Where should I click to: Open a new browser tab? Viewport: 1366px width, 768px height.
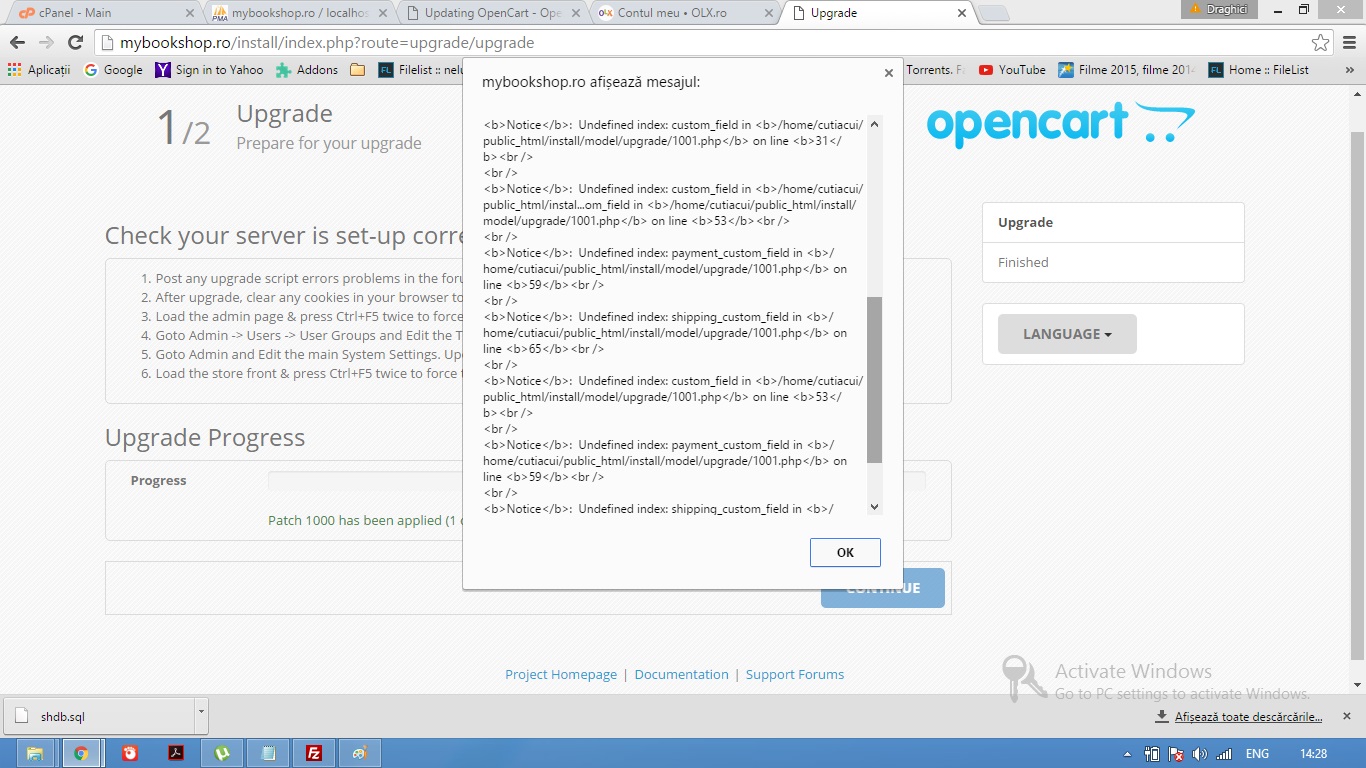pos(992,13)
